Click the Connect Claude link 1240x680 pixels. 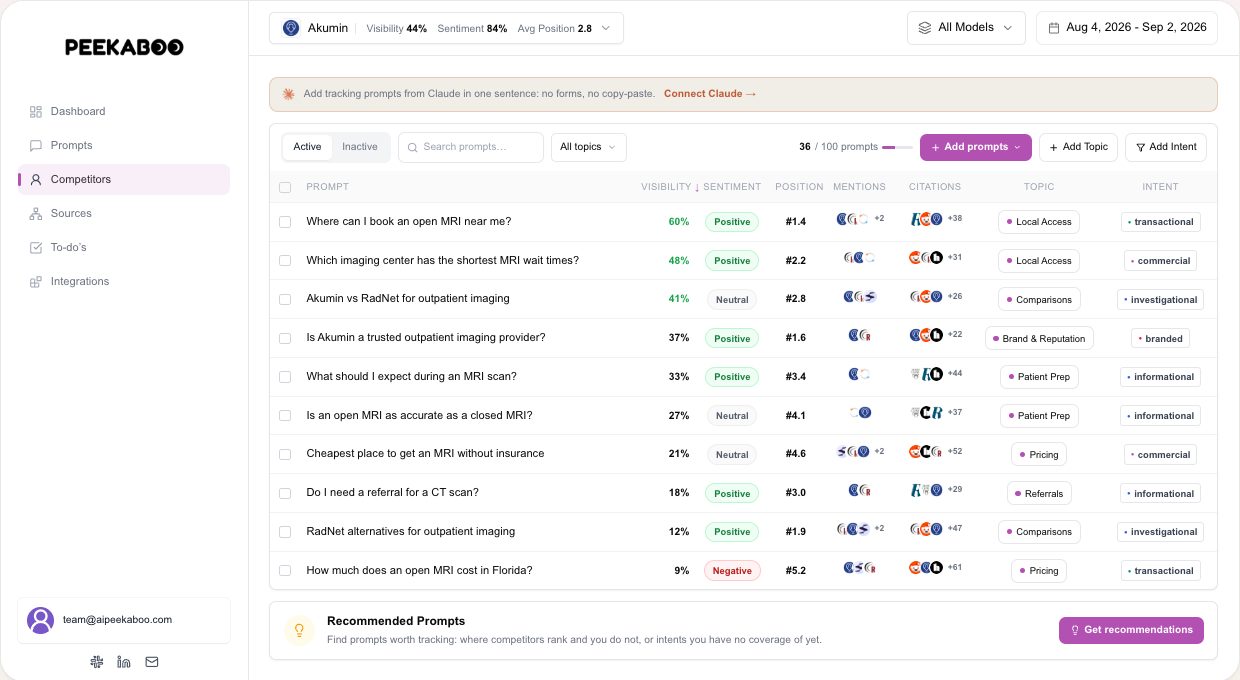click(x=710, y=94)
